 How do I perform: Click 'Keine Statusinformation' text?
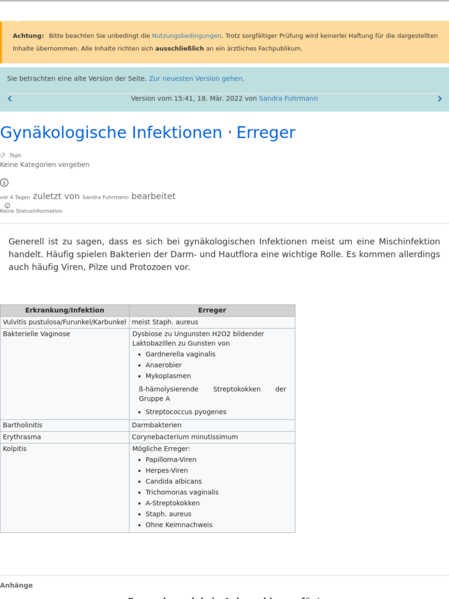31,211
